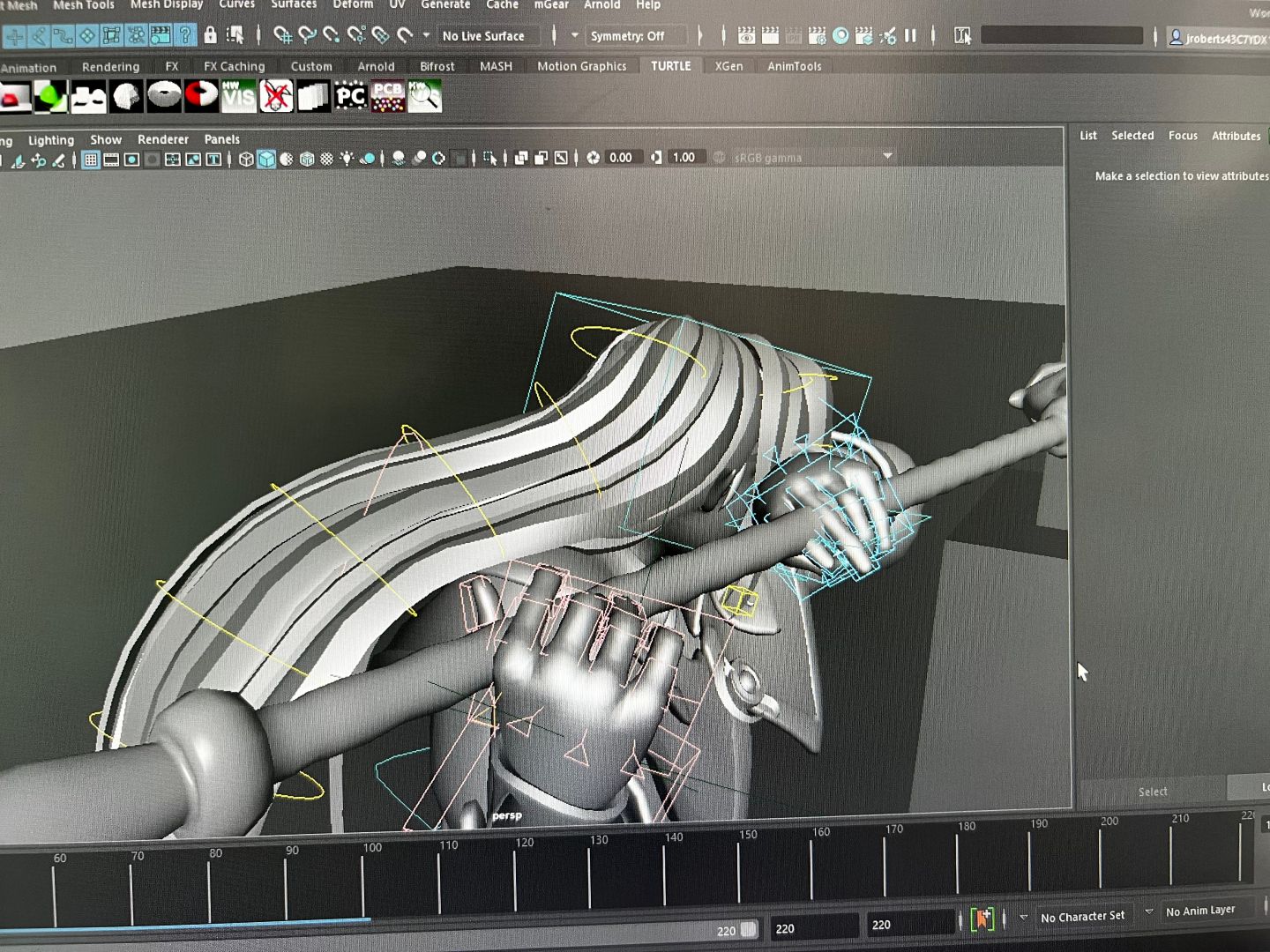Click the lock selection padlock icon

click(210, 35)
